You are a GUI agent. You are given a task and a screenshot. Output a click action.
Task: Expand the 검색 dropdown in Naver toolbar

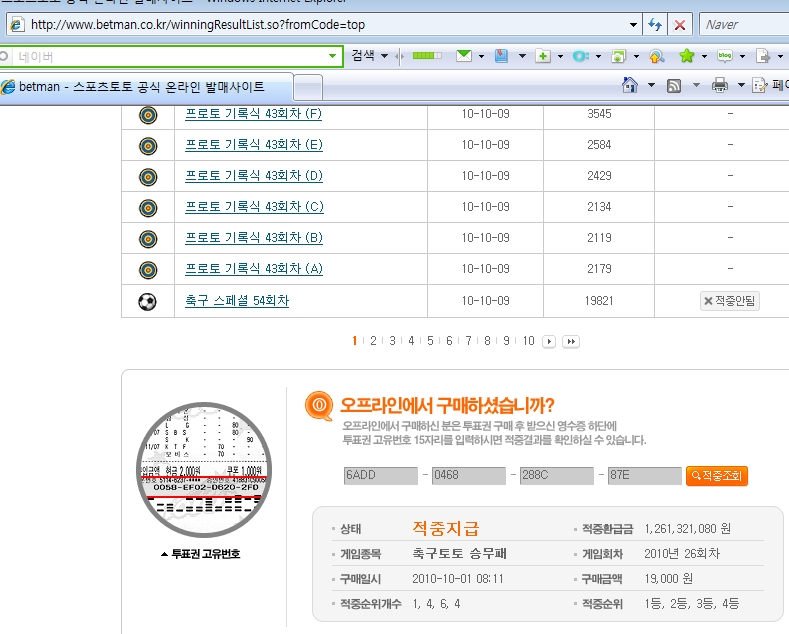385,55
